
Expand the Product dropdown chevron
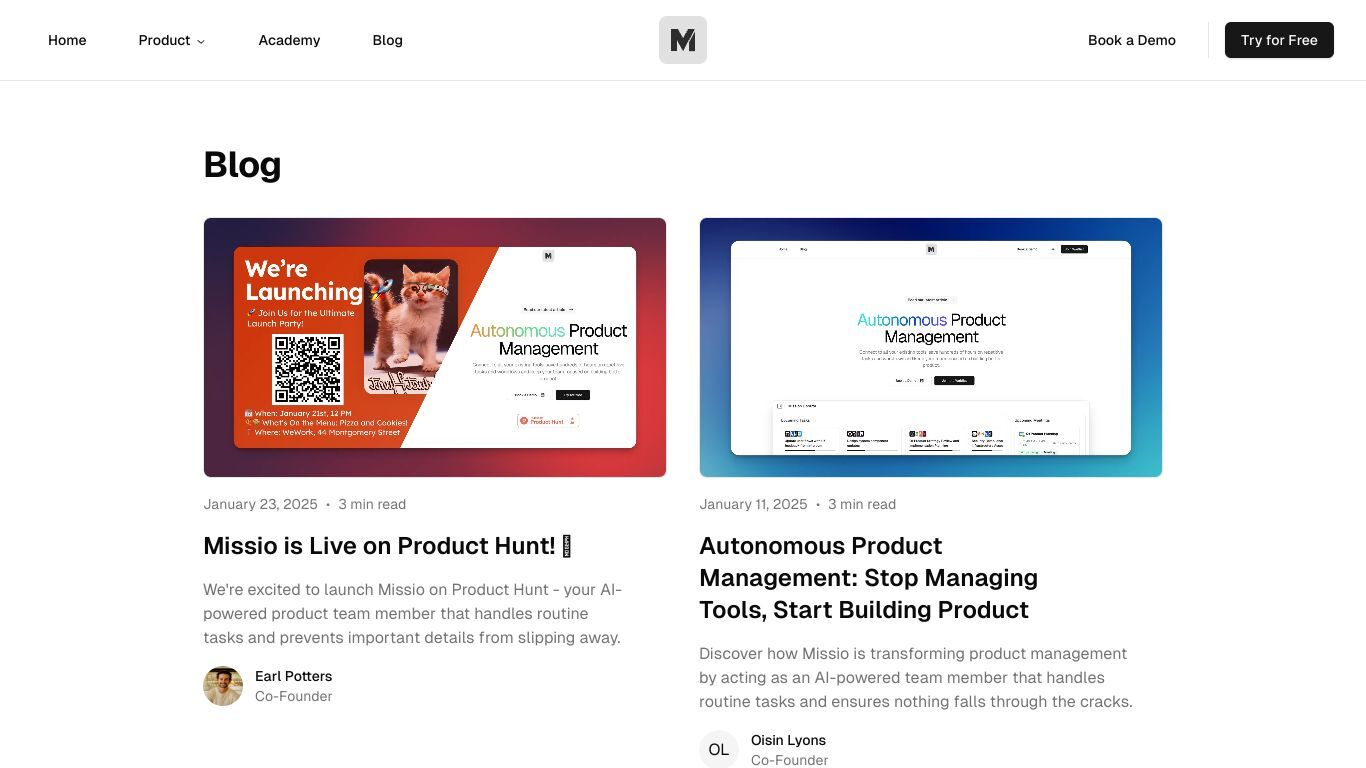click(x=201, y=41)
